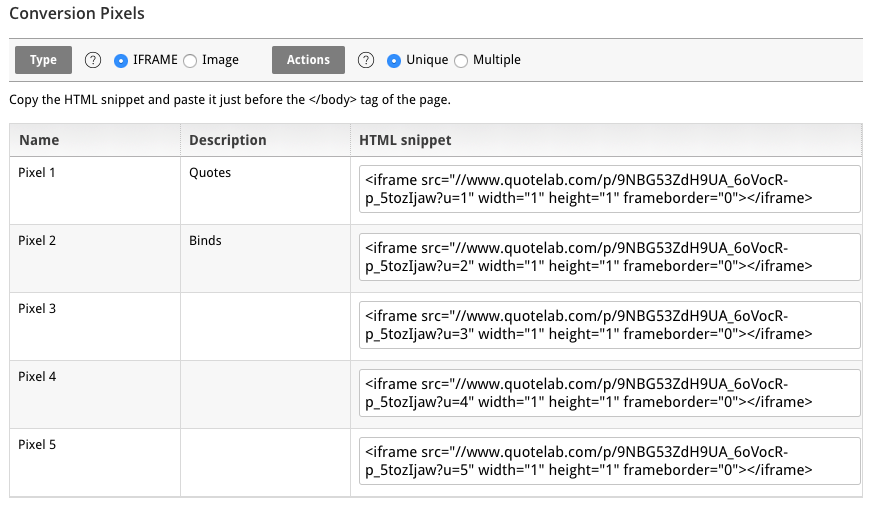The height and width of the screenshot is (506, 882).
Task: Click the Actions label button
Action: [308, 60]
